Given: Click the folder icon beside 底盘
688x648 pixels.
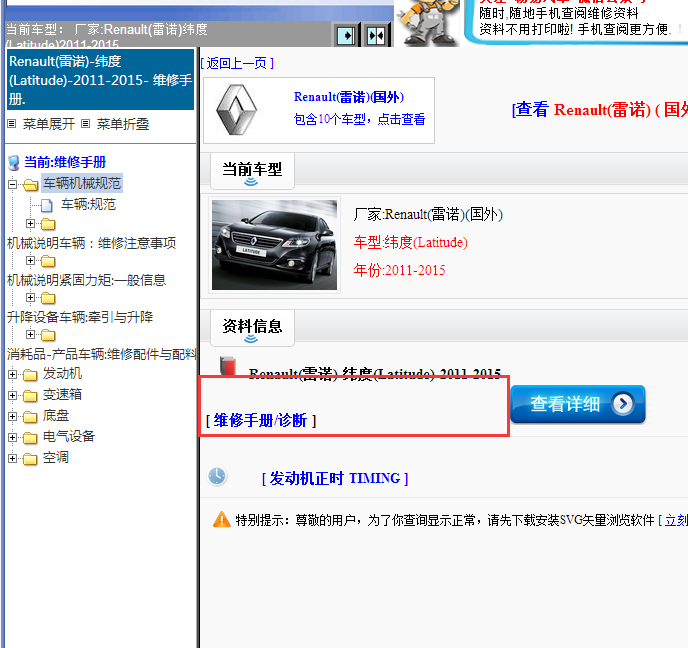Looking at the screenshot, I should (x=30, y=416).
